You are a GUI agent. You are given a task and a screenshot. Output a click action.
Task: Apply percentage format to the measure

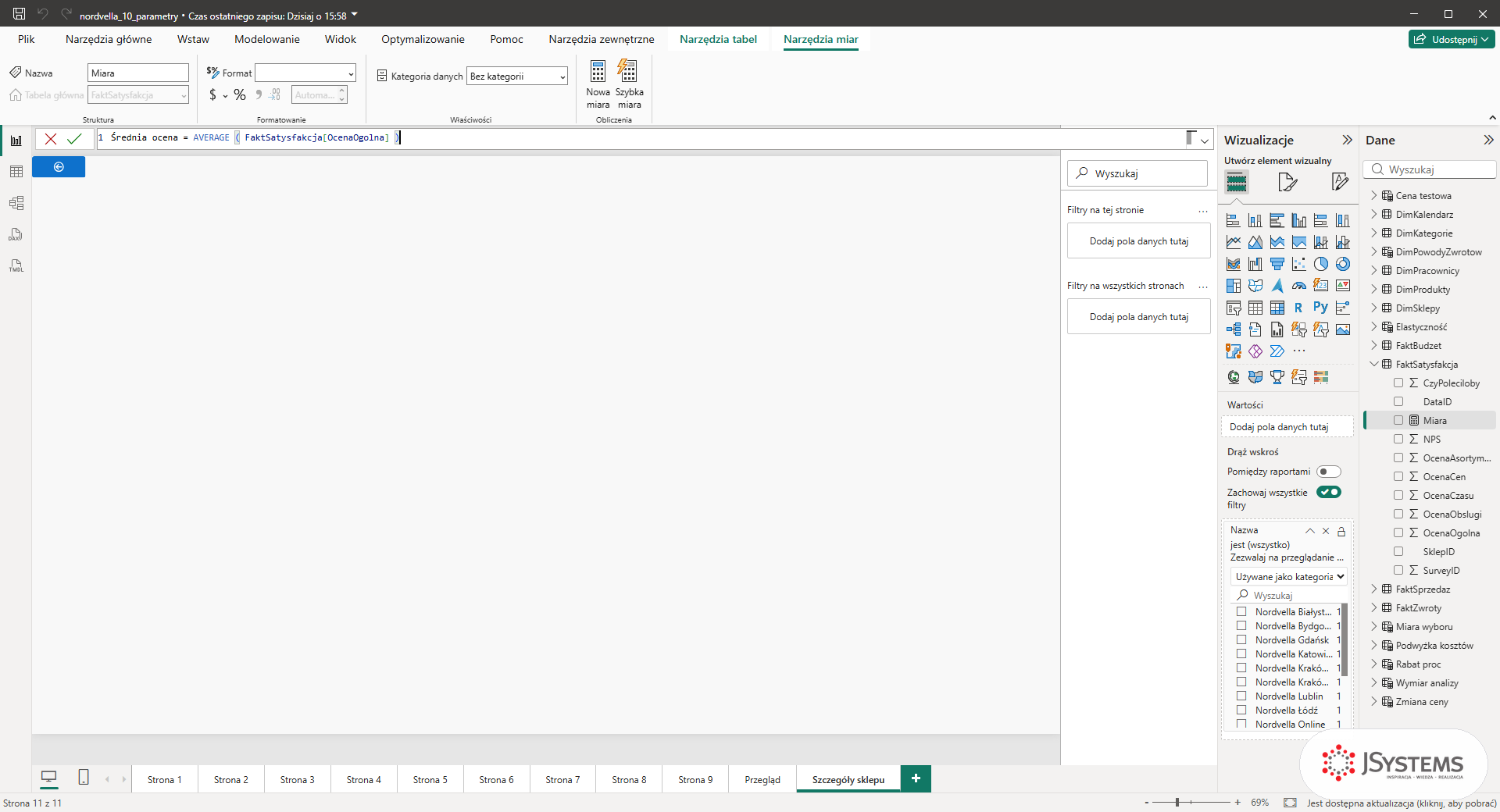(x=240, y=95)
